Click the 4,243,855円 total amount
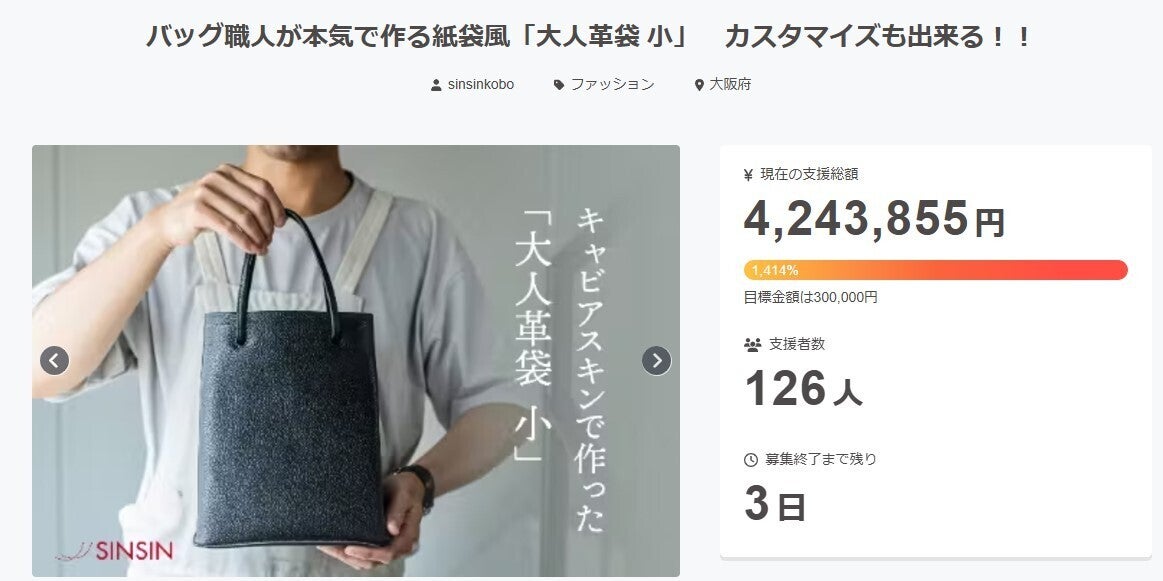Screen dimensions: 1163x581 point(874,219)
